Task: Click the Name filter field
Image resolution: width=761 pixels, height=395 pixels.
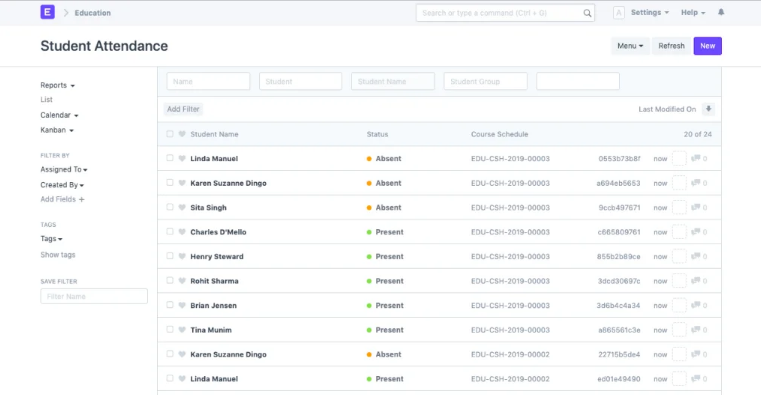Action: tap(208, 82)
